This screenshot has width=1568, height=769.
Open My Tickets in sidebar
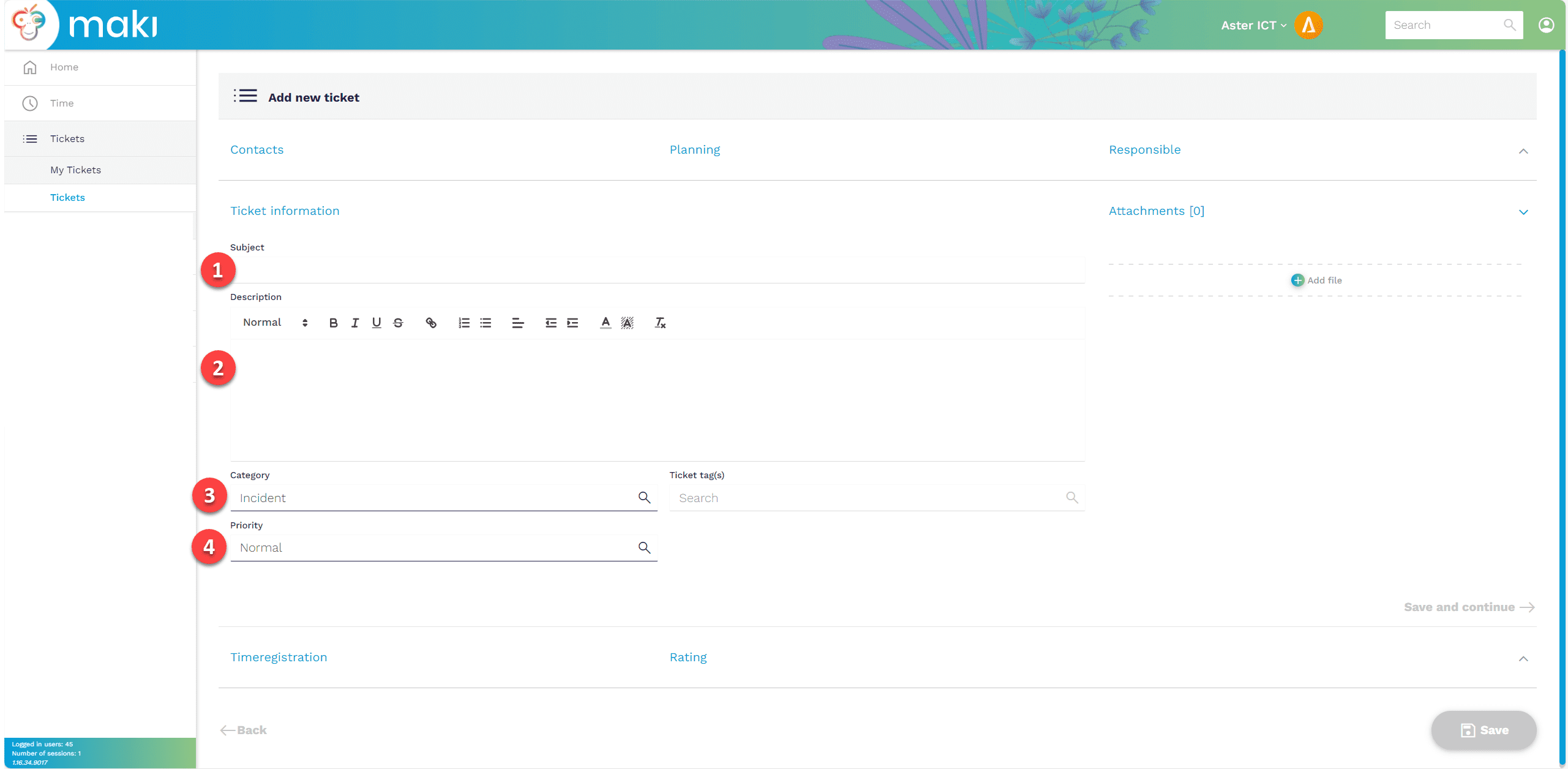75,170
